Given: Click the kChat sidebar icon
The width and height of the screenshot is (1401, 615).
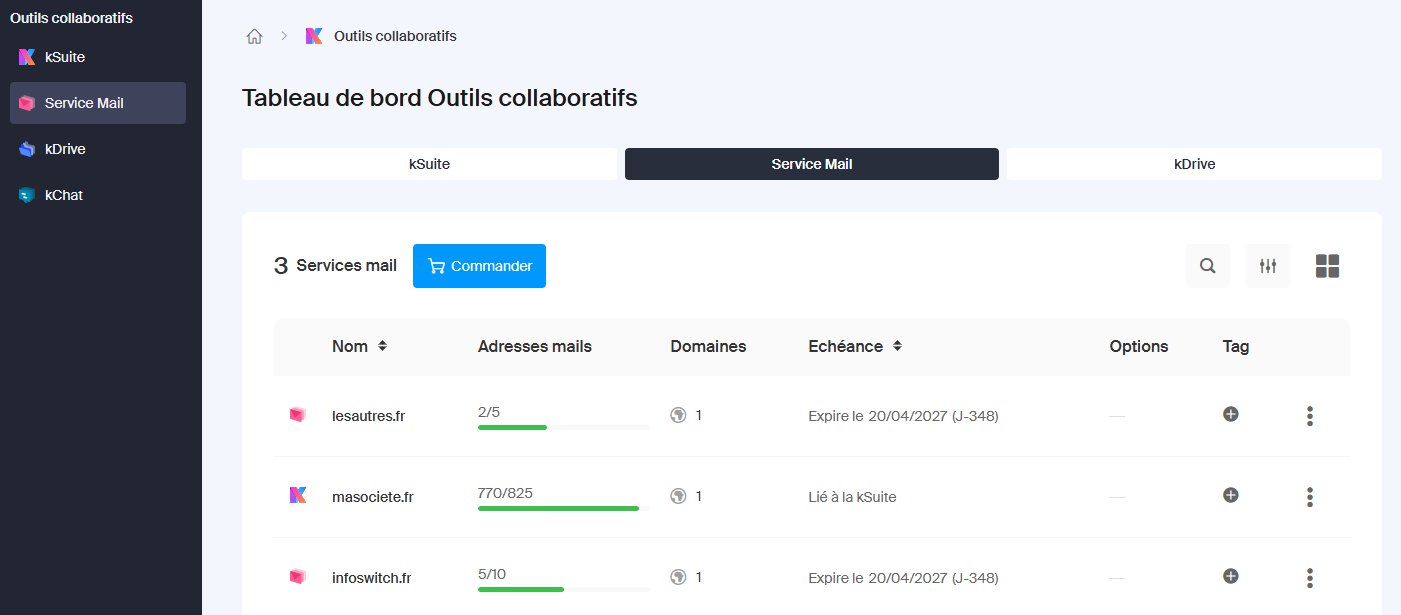Looking at the screenshot, I should point(27,195).
